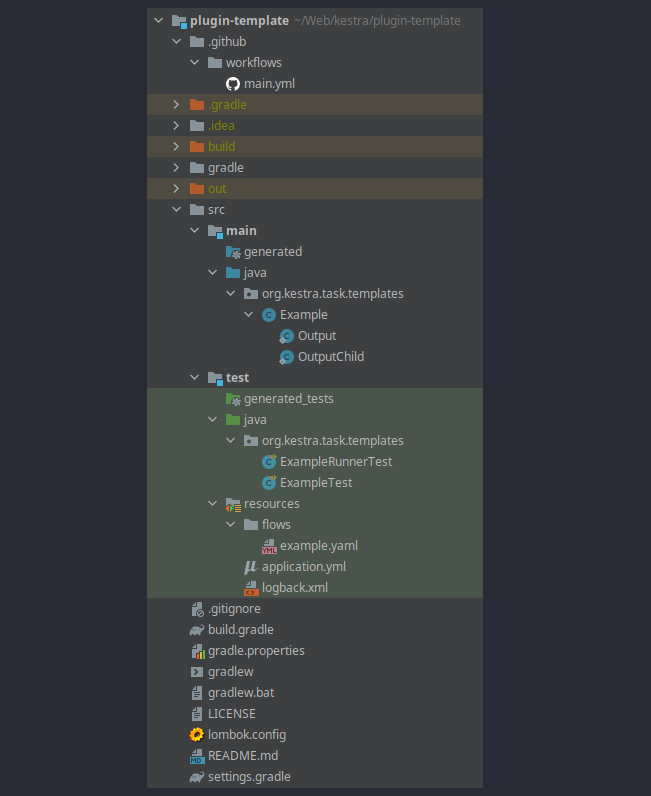This screenshot has height=796, width=651.
Task: Expand the build folder node
Action: pyautogui.click(x=177, y=147)
